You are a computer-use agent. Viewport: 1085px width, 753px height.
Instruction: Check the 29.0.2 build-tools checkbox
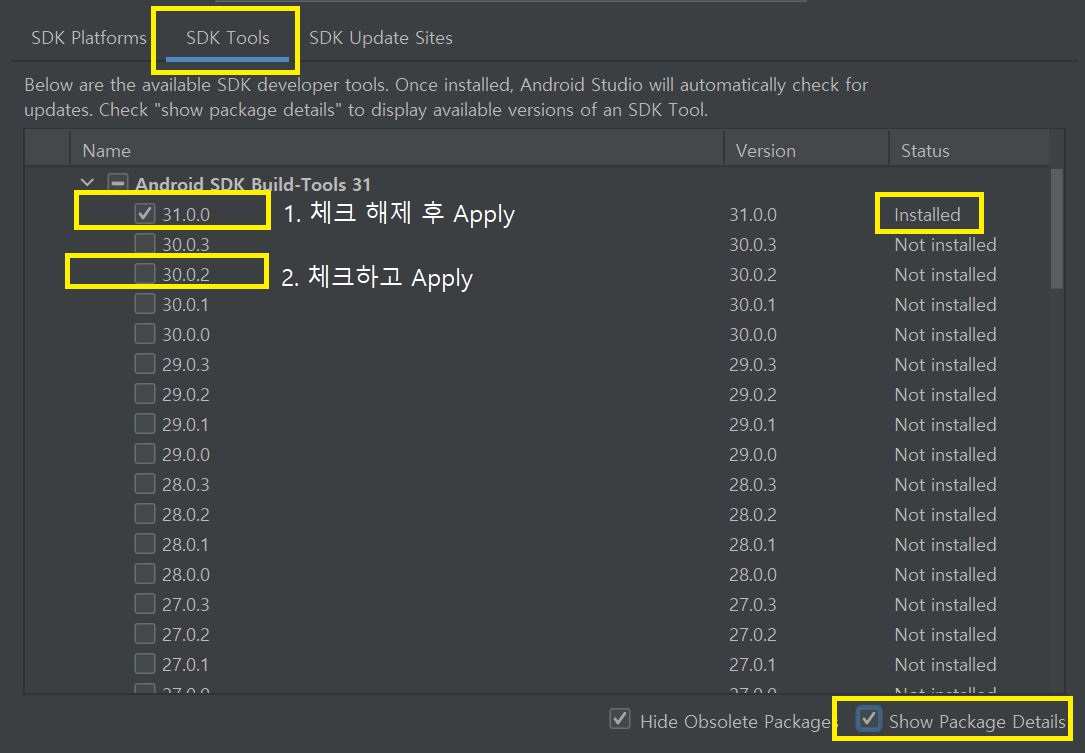(x=145, y=393)
